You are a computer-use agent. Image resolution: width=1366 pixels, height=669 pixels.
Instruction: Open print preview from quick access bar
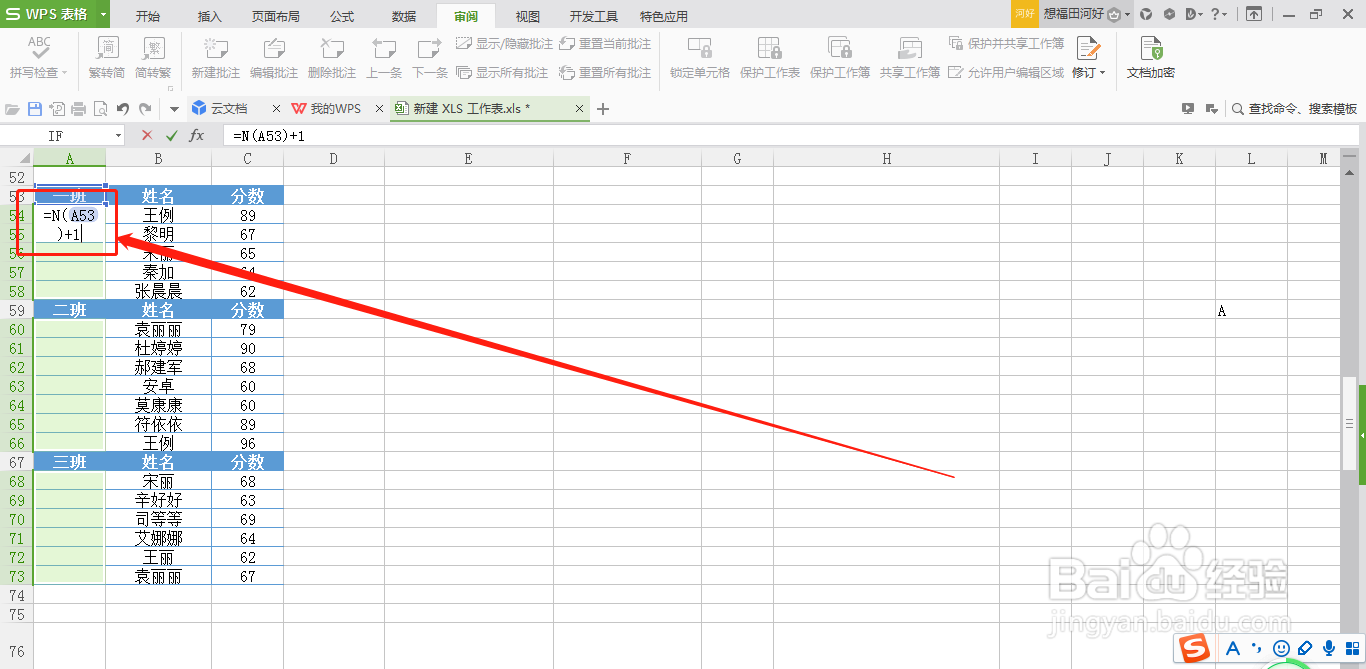pyautogui.click(x=100, y=109)
